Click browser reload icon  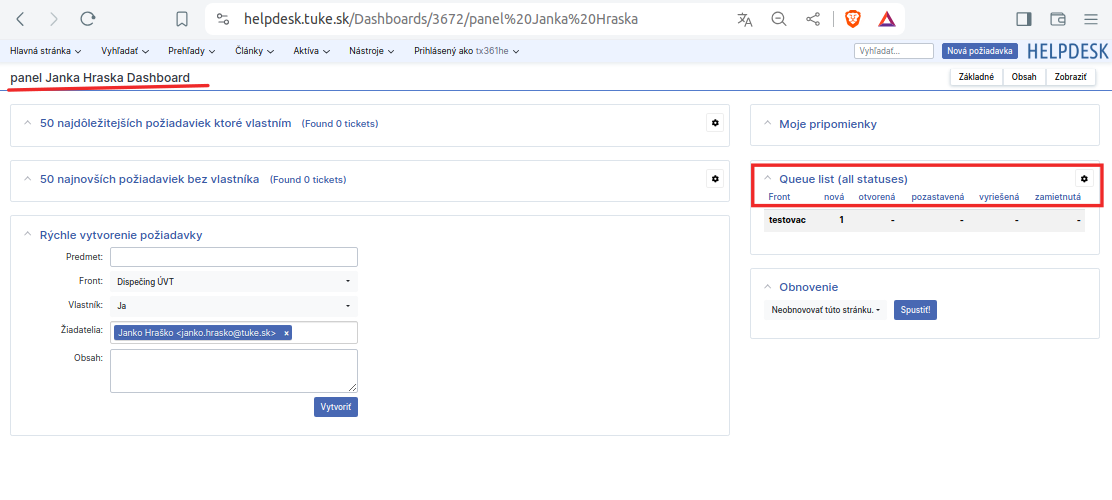point(88,19)
